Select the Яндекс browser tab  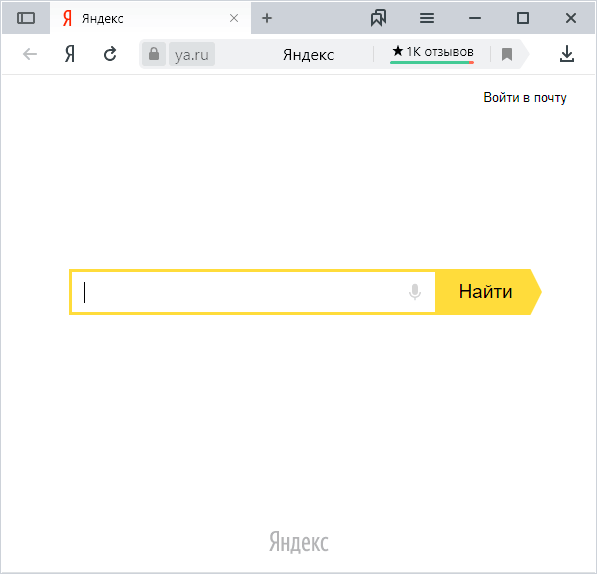150,18
